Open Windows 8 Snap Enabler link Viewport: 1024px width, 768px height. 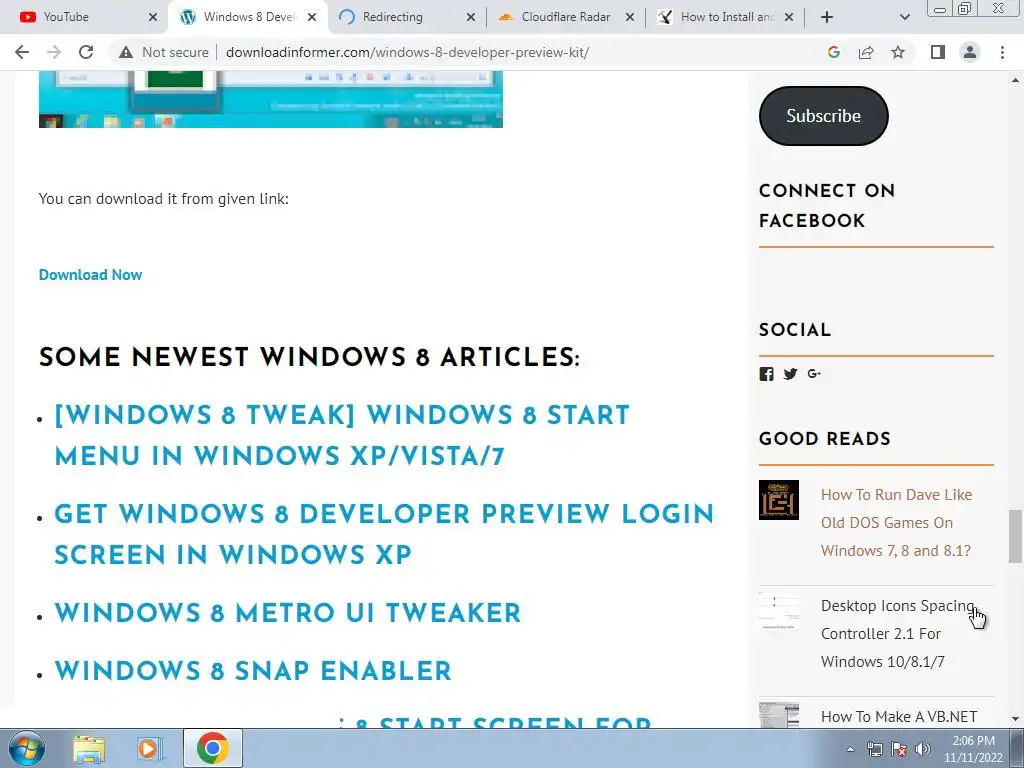(x=253, y=671)
